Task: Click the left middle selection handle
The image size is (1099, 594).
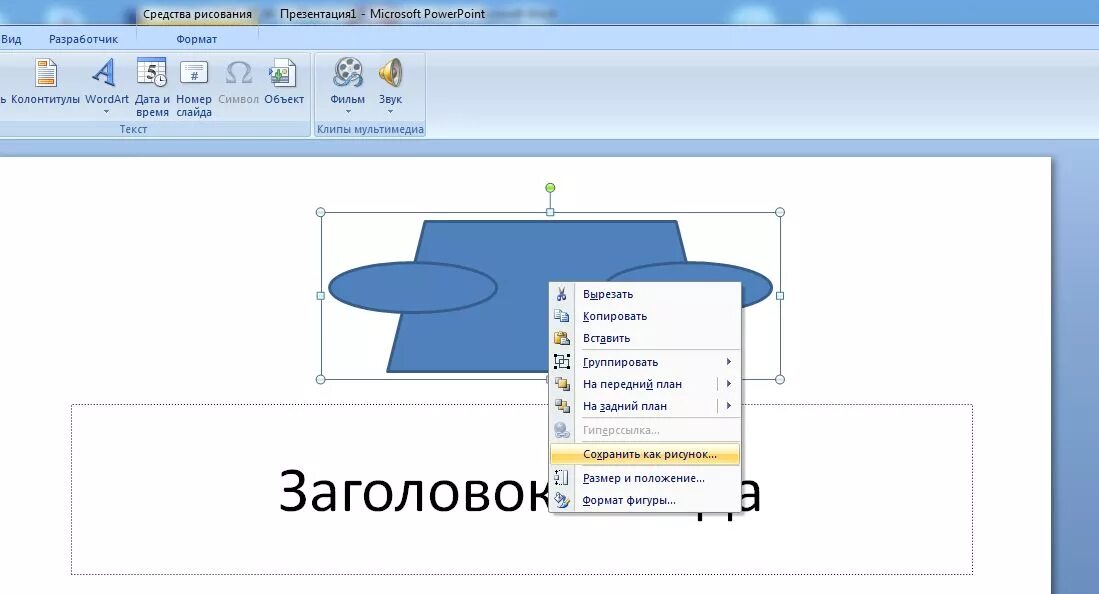Action: (x=321, y=296)
